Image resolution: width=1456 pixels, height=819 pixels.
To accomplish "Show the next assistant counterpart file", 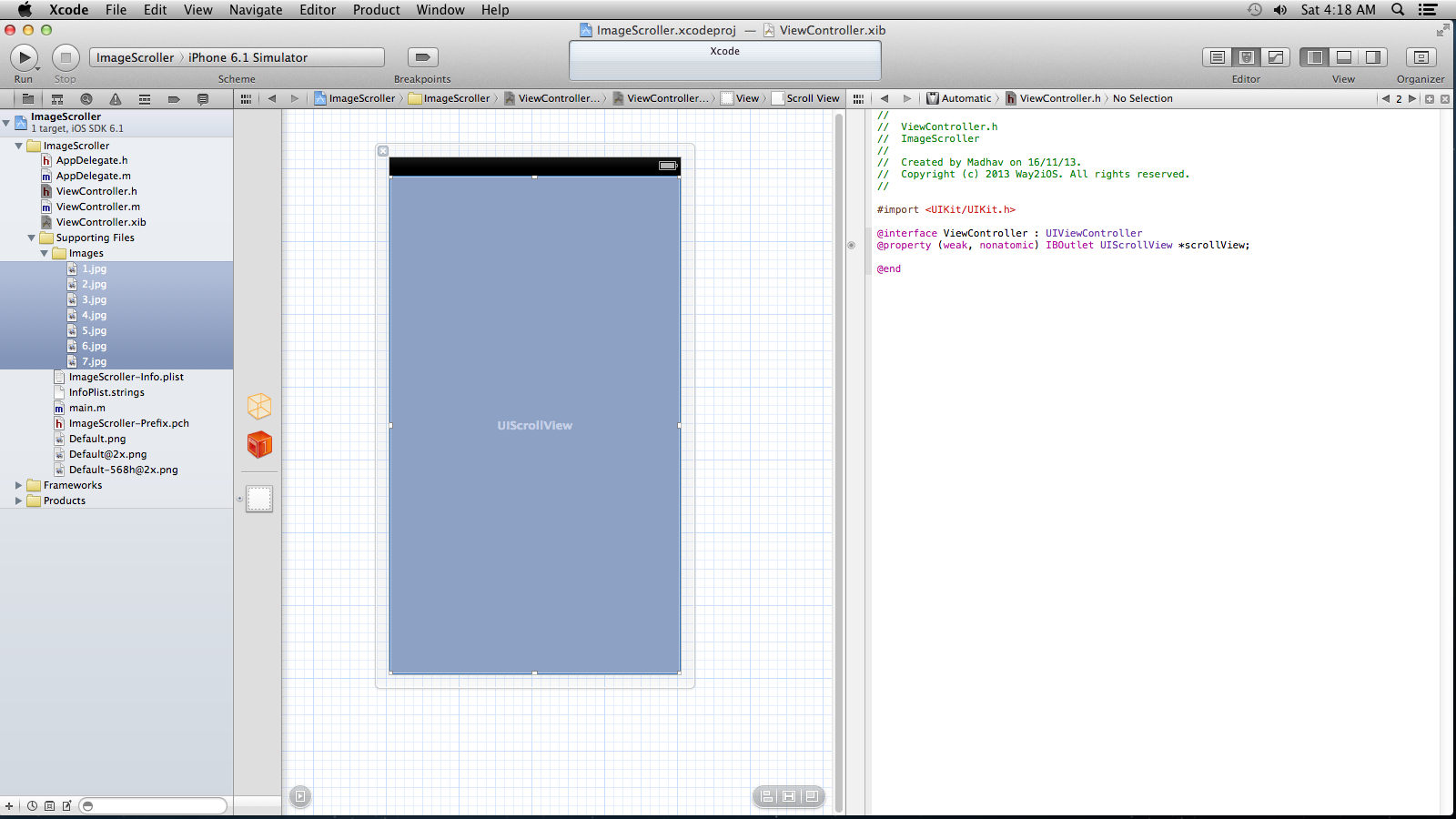I will [x=1412, y=98].
